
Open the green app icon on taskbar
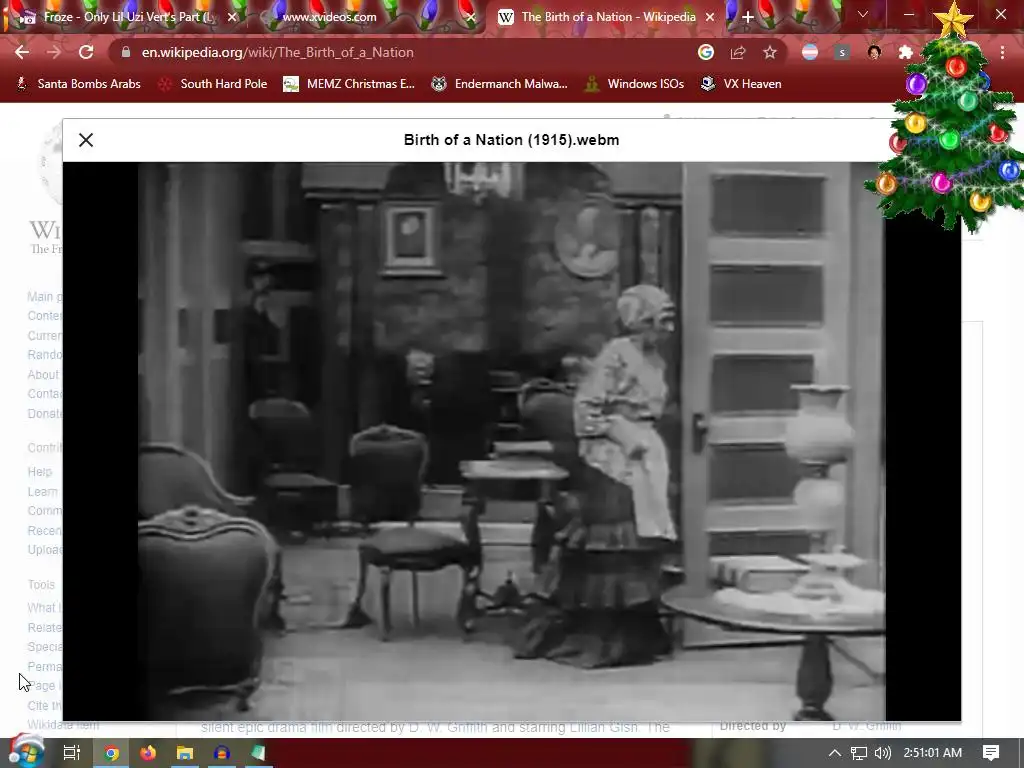tap(258, 753)
